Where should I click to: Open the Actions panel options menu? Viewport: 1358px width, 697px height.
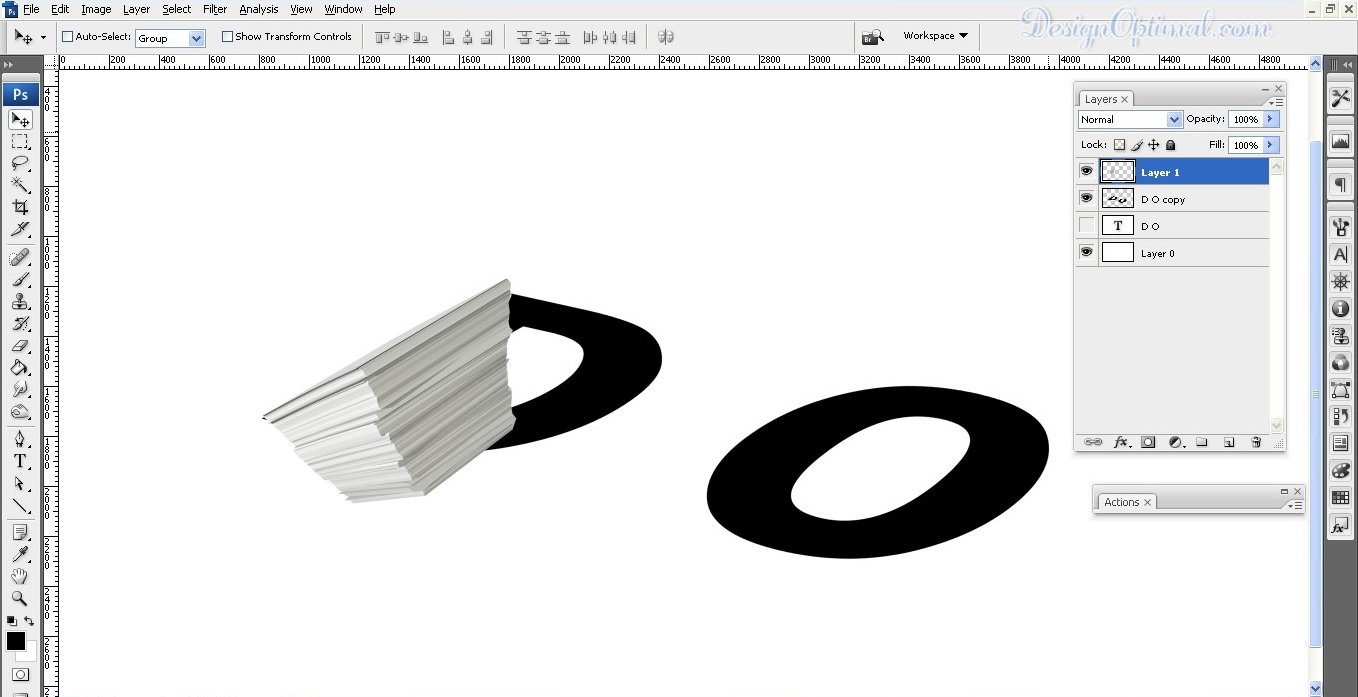tap(1296, 506)
